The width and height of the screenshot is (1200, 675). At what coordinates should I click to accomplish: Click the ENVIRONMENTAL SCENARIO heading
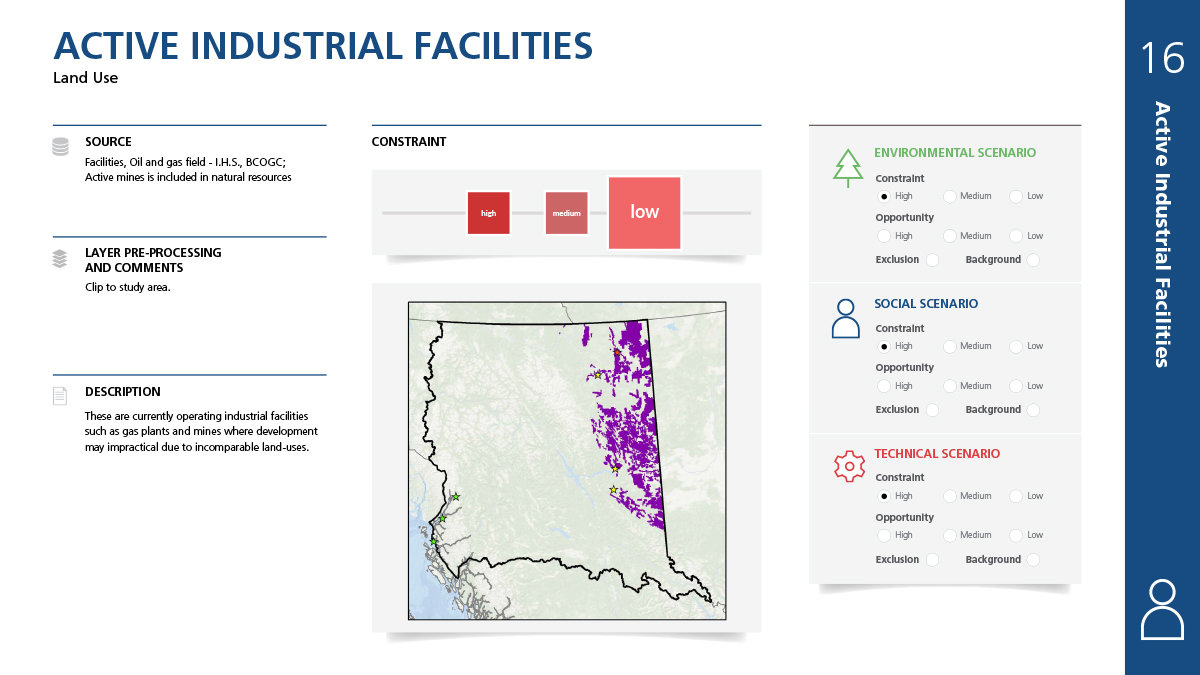(954, 153)
